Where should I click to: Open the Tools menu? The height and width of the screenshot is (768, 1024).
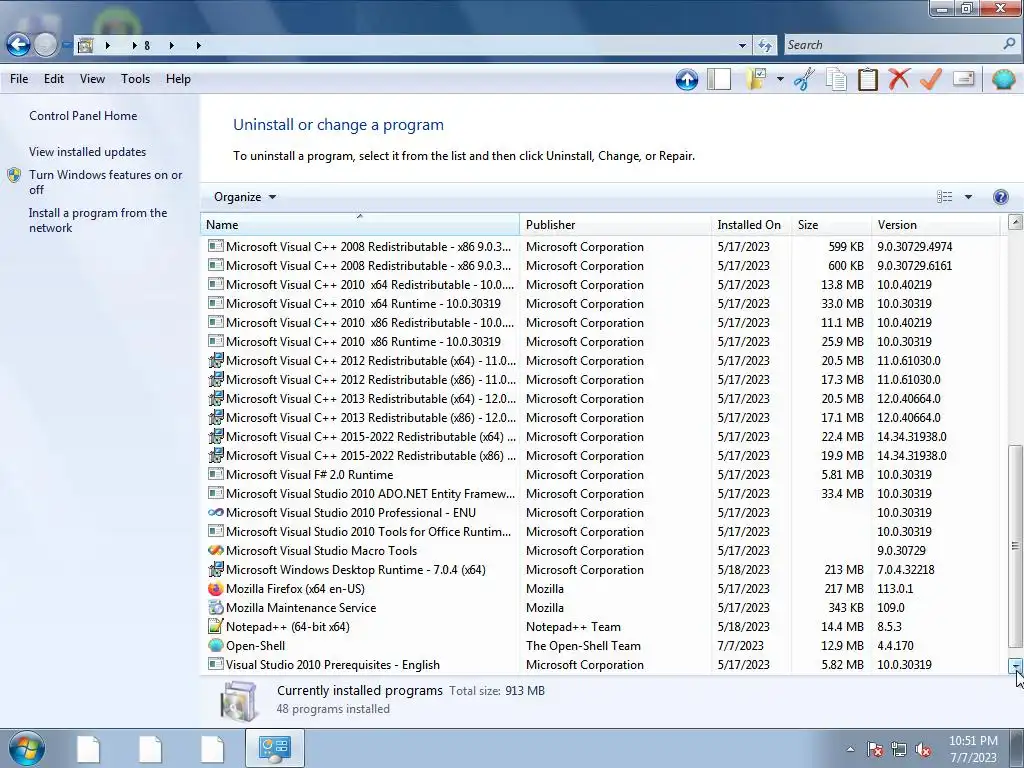[135, 79]
